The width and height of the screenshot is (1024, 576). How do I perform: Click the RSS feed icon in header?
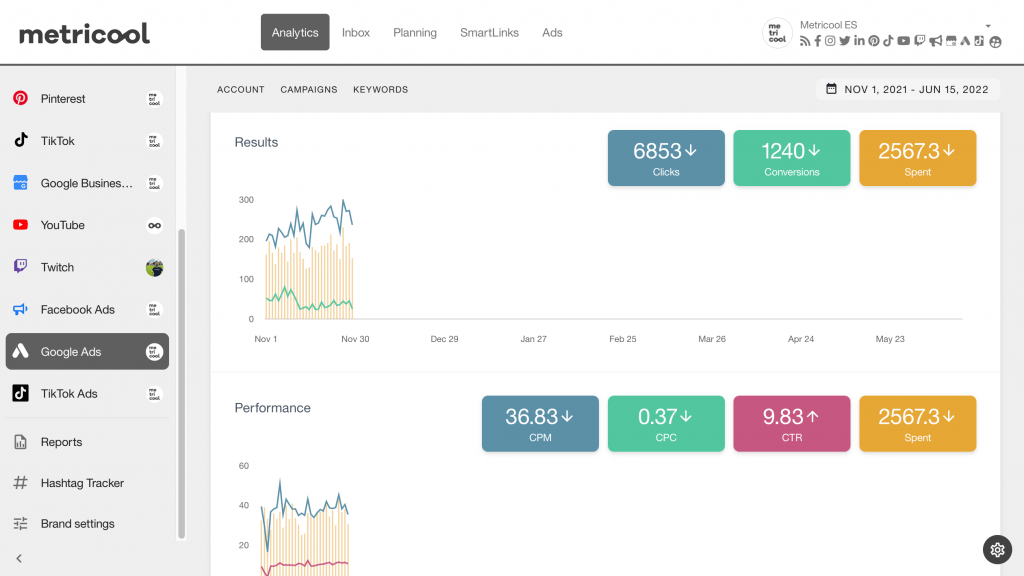coord(805,41)
